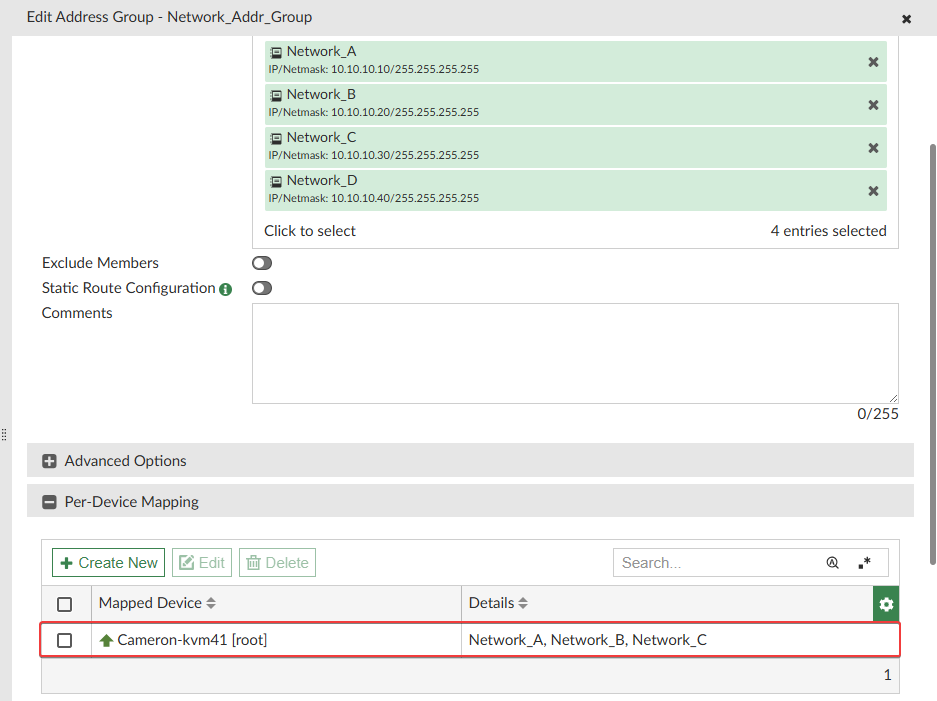Click the Create New button
The width and height of the screenshot is (937, 701).
(108, 563)
